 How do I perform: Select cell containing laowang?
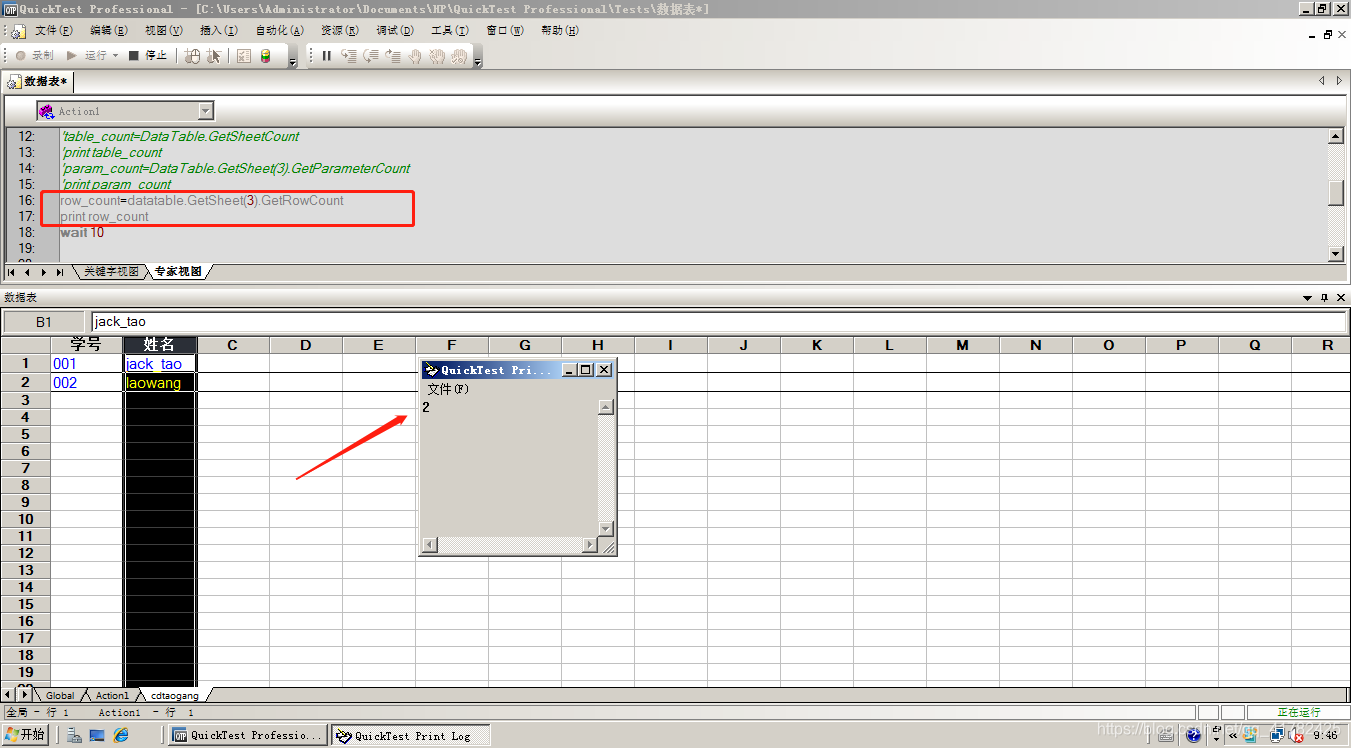(160, 383)
